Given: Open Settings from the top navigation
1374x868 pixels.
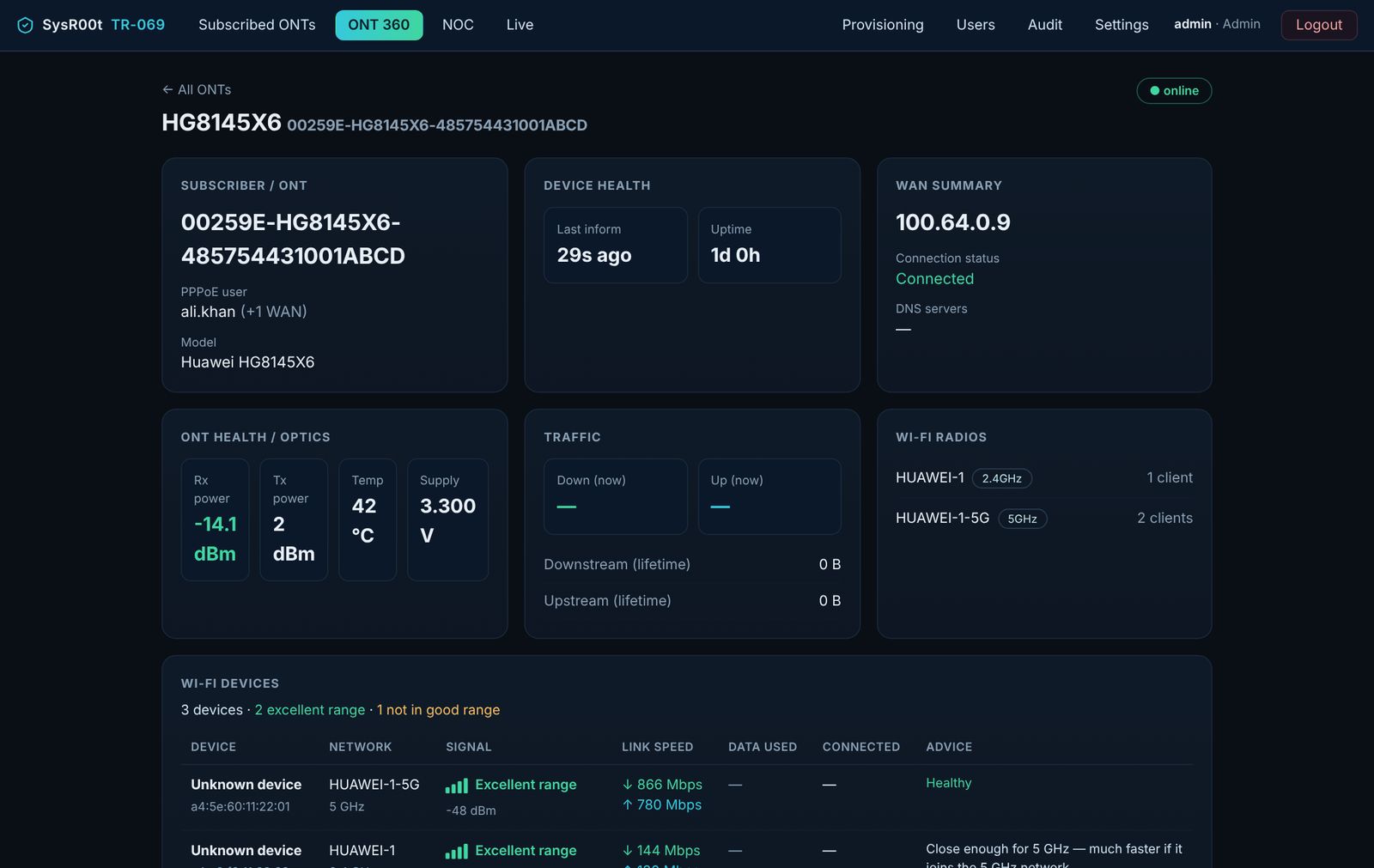Looking at the screenshot, I should 1122,25.
